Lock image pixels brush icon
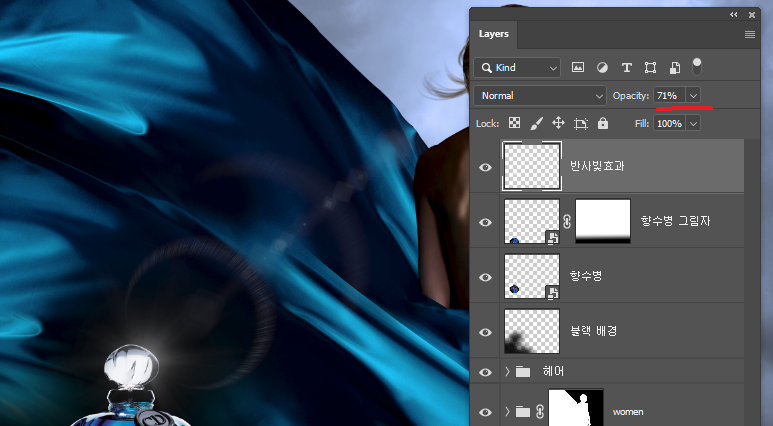The width and height of the screenshot is (773, 426). 536,123
